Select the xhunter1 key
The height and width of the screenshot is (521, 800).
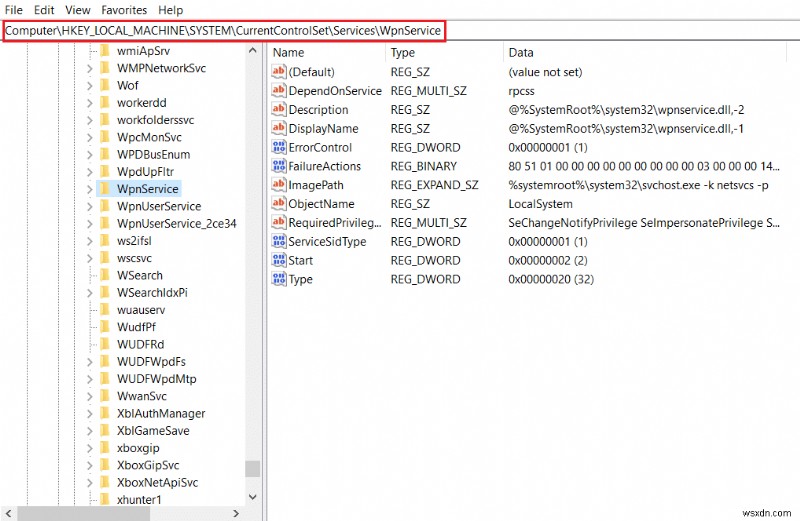point(139,500)
